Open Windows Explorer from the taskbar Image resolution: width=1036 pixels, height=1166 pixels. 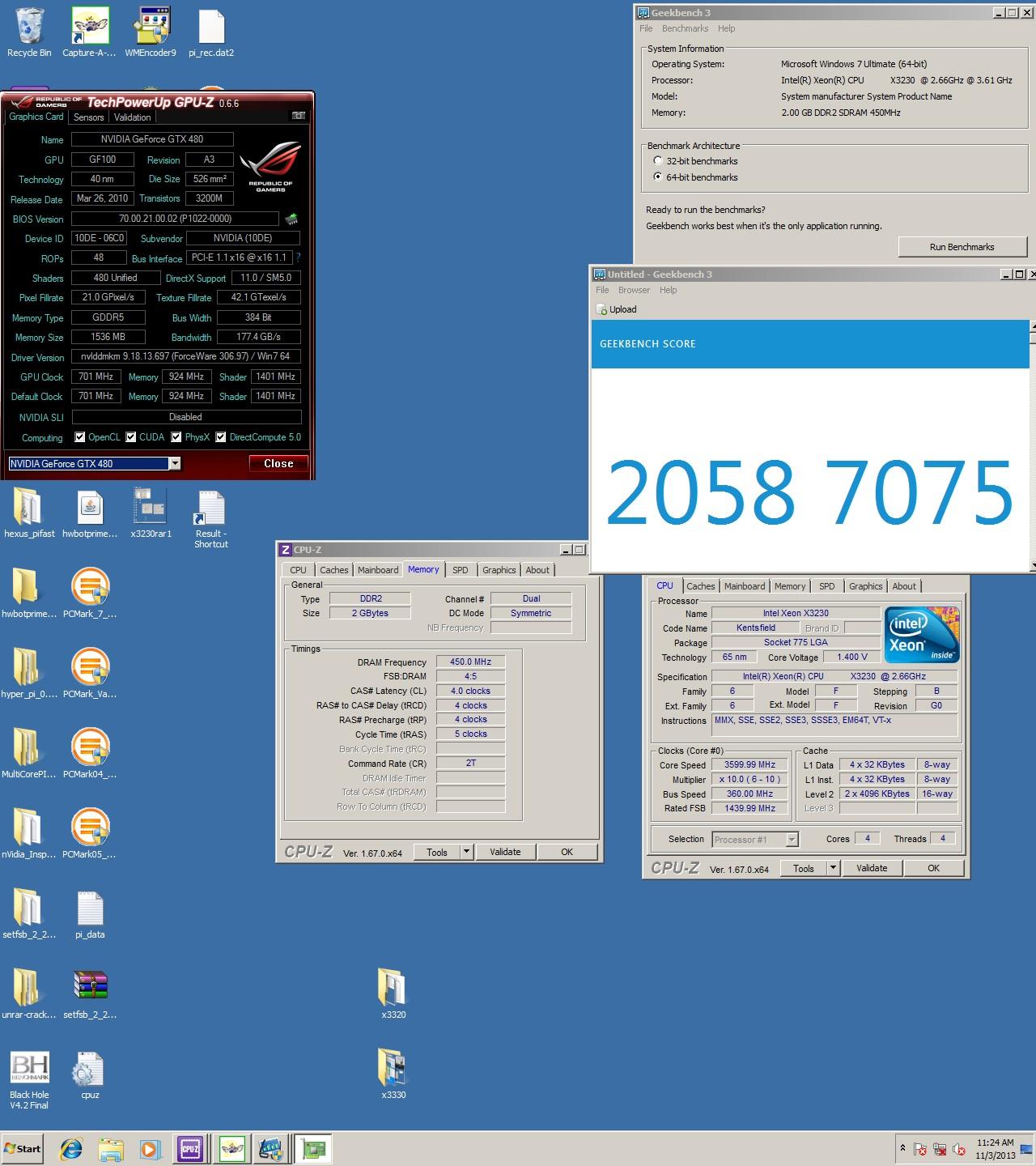point(111,1148)
